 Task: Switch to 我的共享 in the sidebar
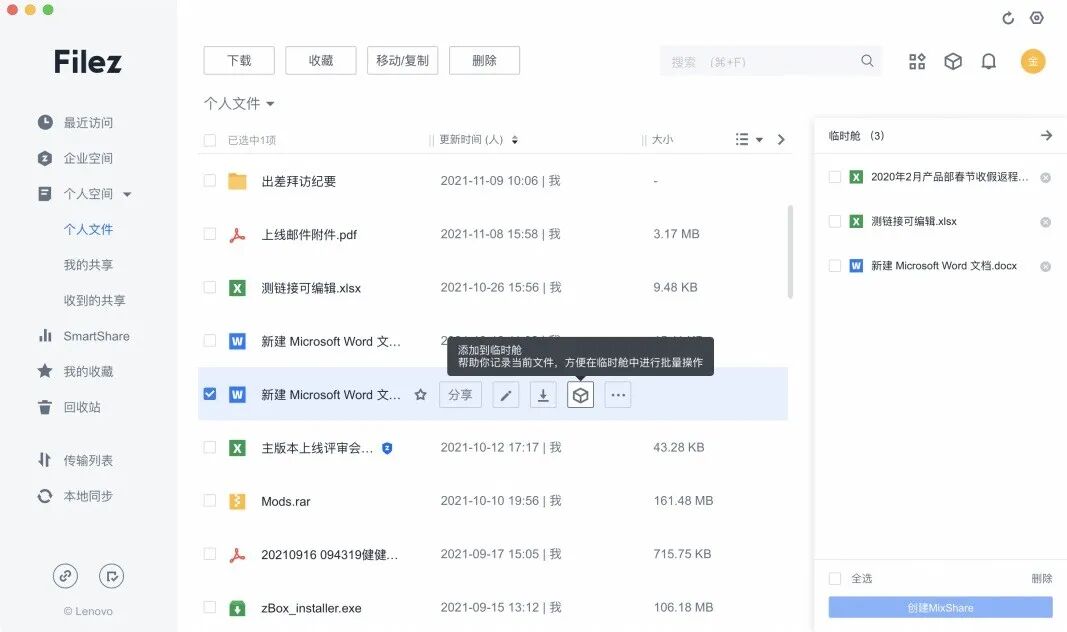(x=88, y=264)
